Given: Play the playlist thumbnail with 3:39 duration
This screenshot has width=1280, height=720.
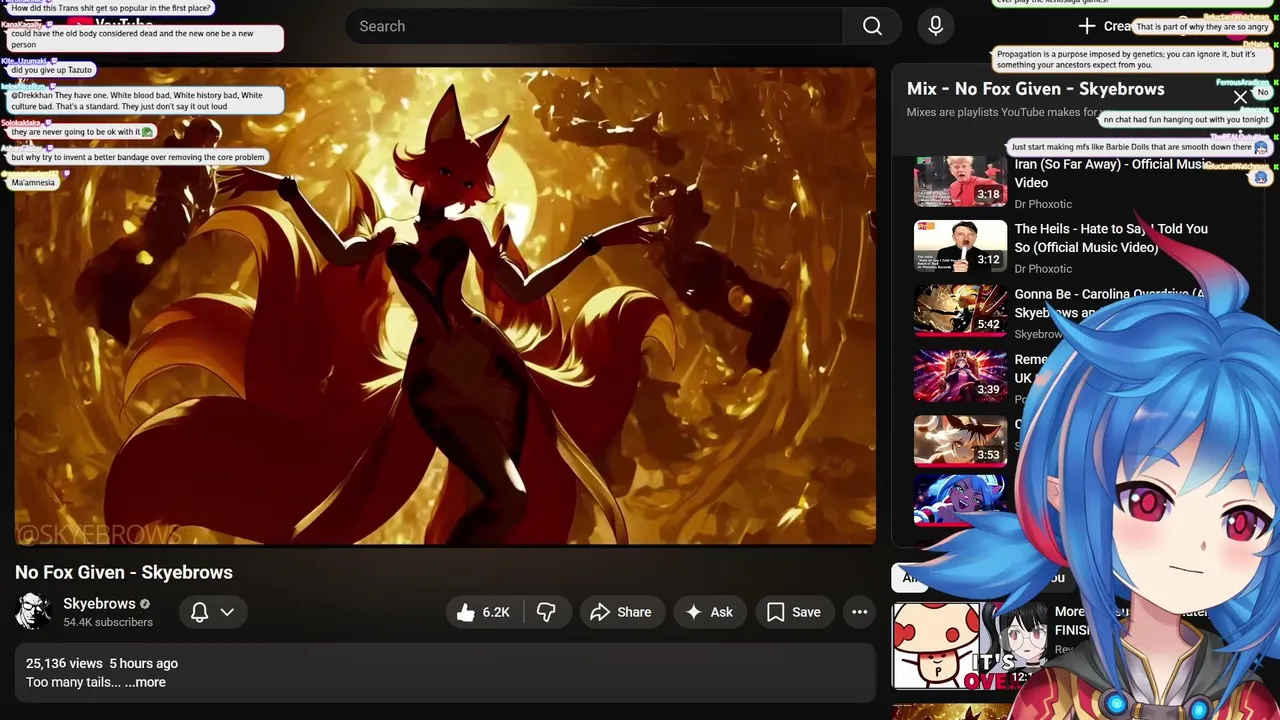Looking at the screenshot, I should [960, 376].
